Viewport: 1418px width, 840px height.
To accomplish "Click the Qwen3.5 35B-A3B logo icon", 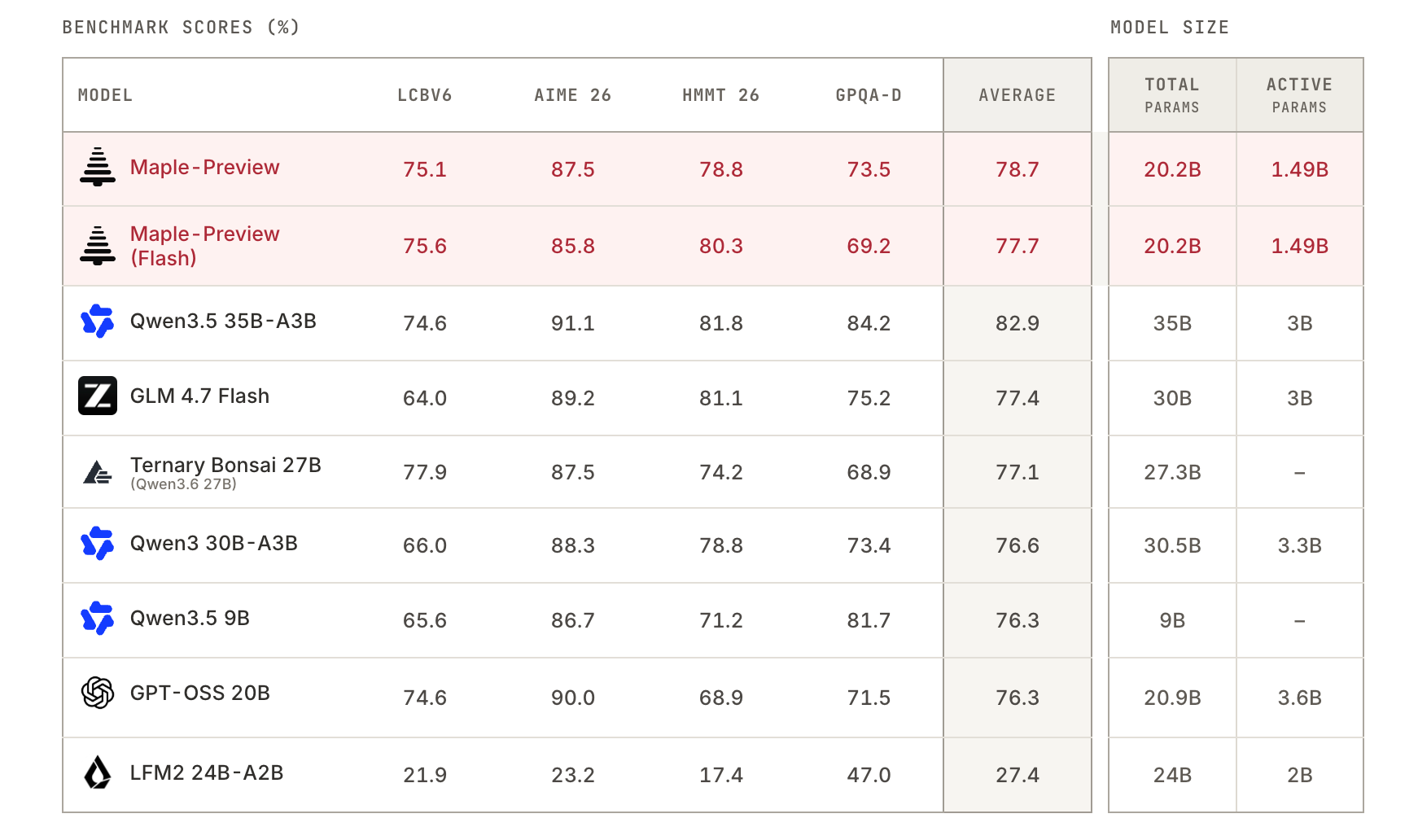I will 98,321.
